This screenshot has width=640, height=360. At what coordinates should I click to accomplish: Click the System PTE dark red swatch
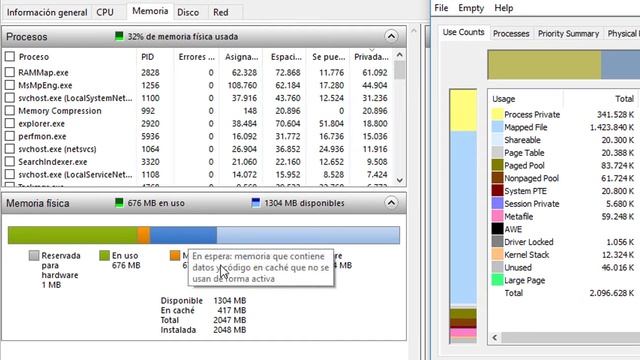[x=497, y=191]
